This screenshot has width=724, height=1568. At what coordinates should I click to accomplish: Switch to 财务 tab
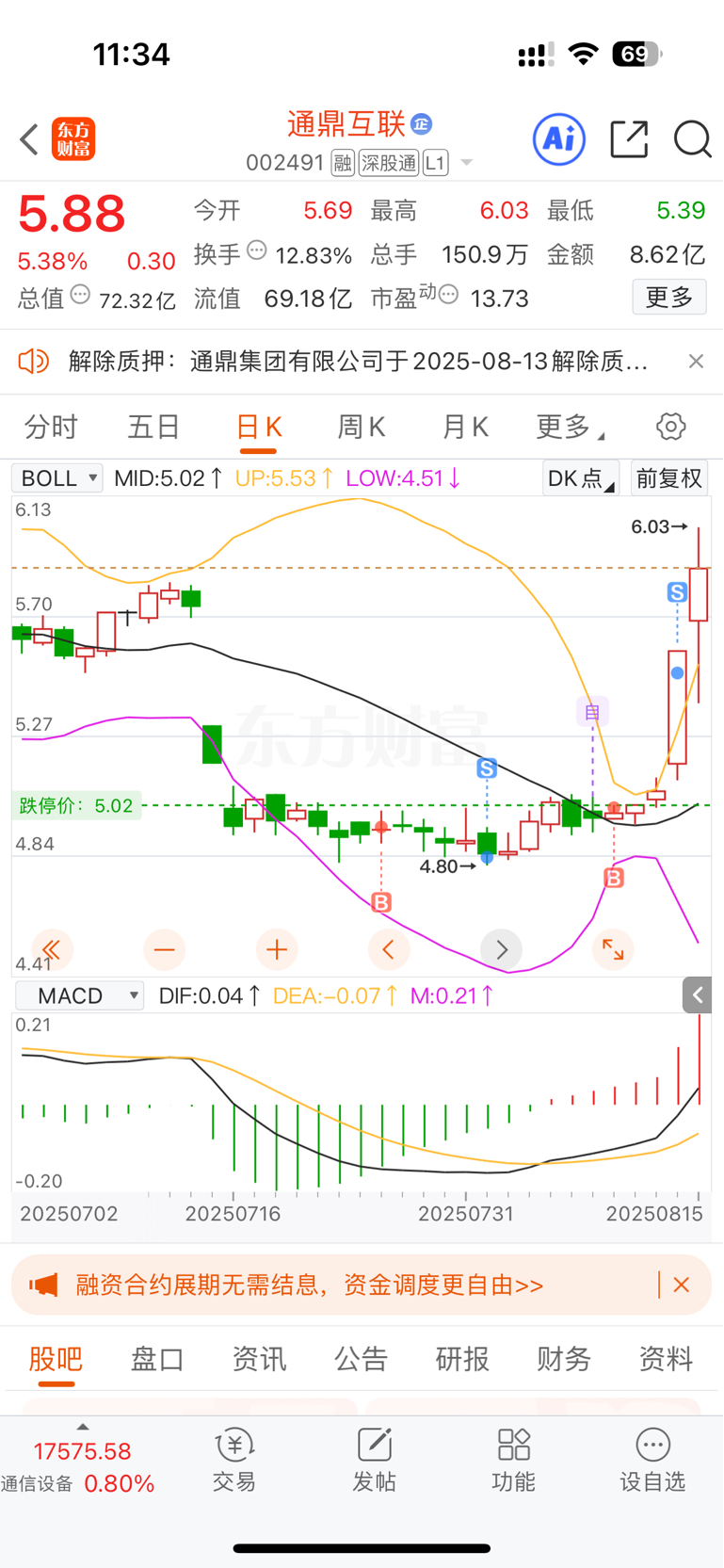(x=564, y=1359)
